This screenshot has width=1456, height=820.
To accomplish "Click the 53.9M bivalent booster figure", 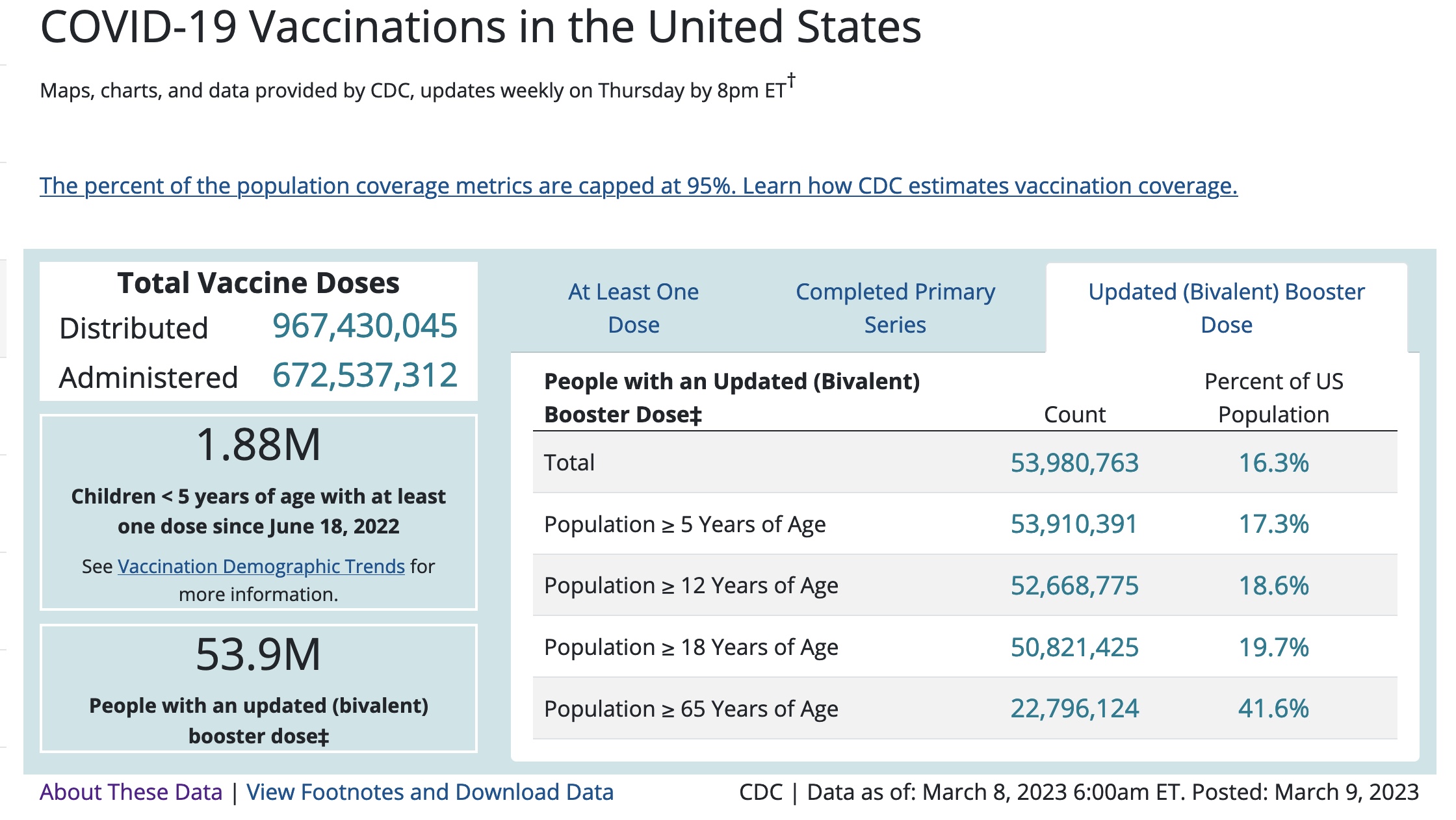I will [258, 654].
